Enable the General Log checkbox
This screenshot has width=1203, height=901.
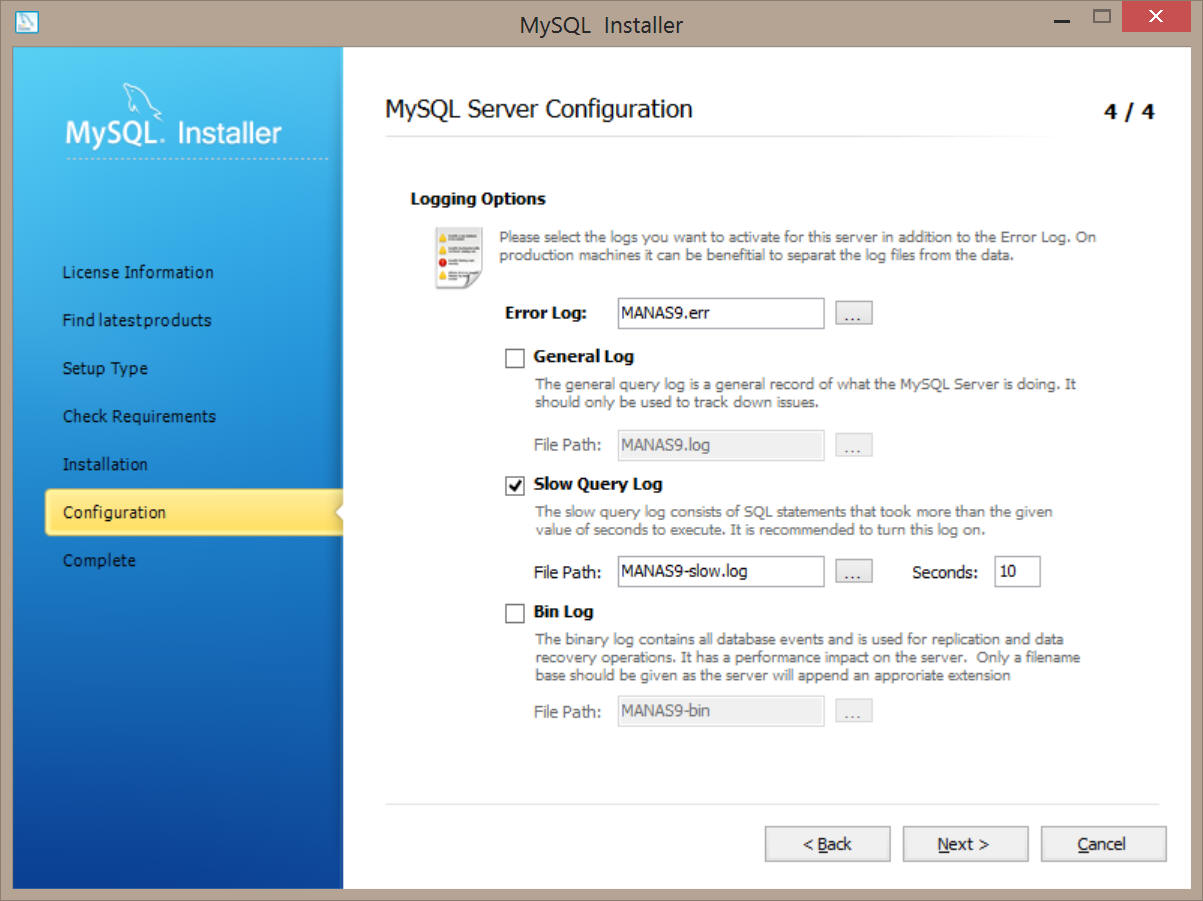click(515, 358)
